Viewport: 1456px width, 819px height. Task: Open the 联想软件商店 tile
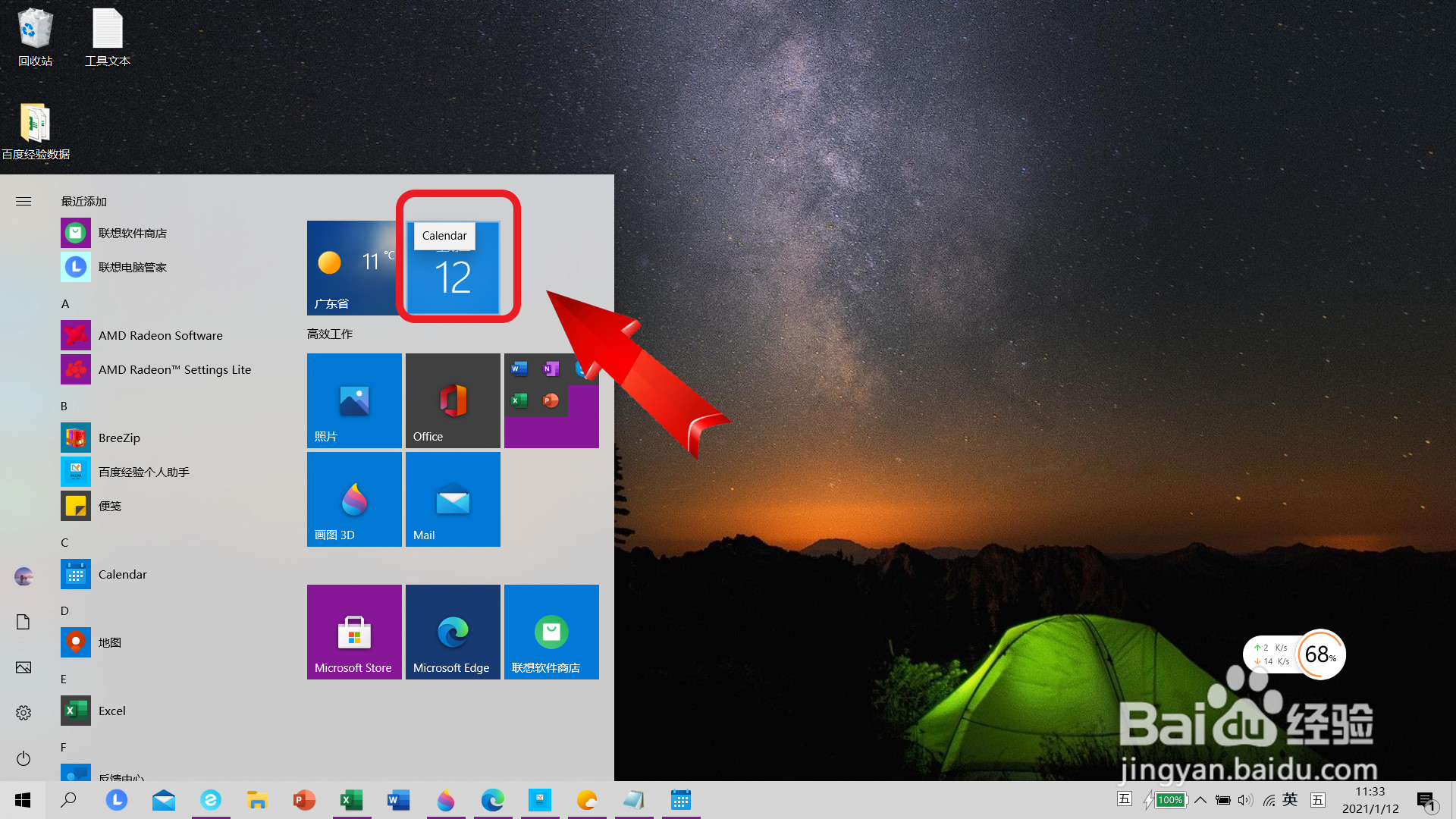point(551,632)
